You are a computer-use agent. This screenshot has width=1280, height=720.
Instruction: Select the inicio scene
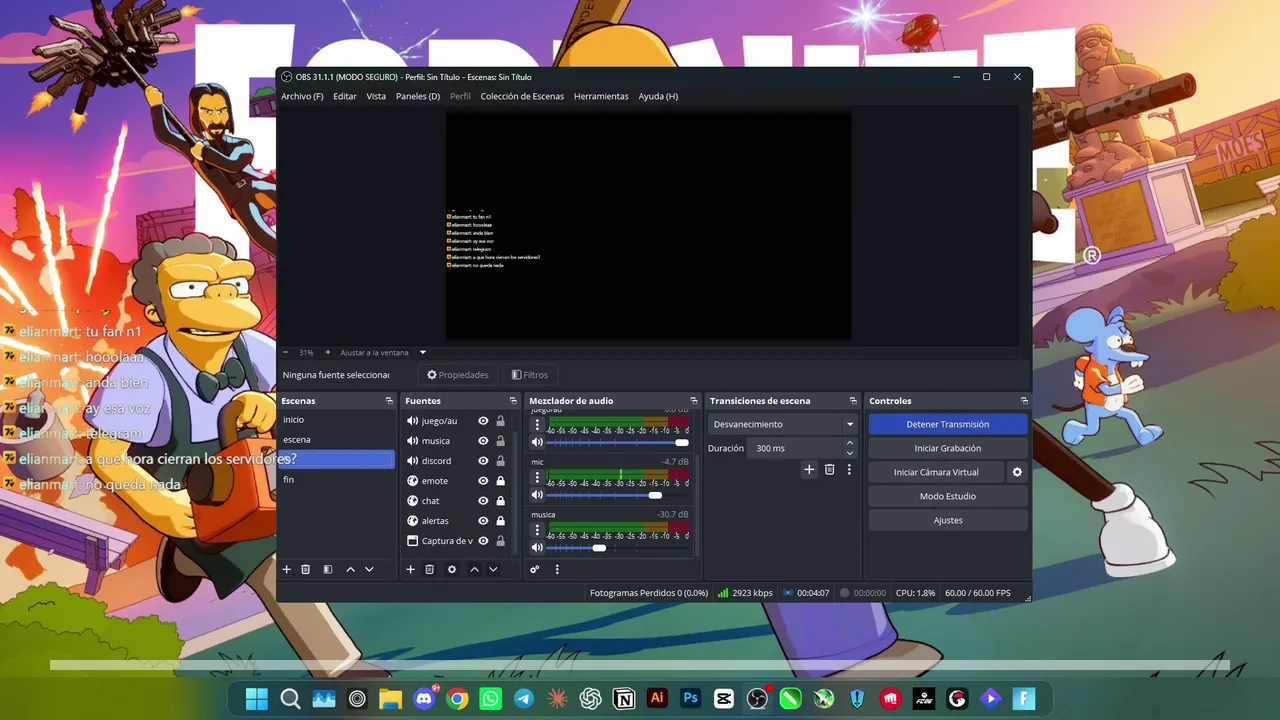point(337,420)
